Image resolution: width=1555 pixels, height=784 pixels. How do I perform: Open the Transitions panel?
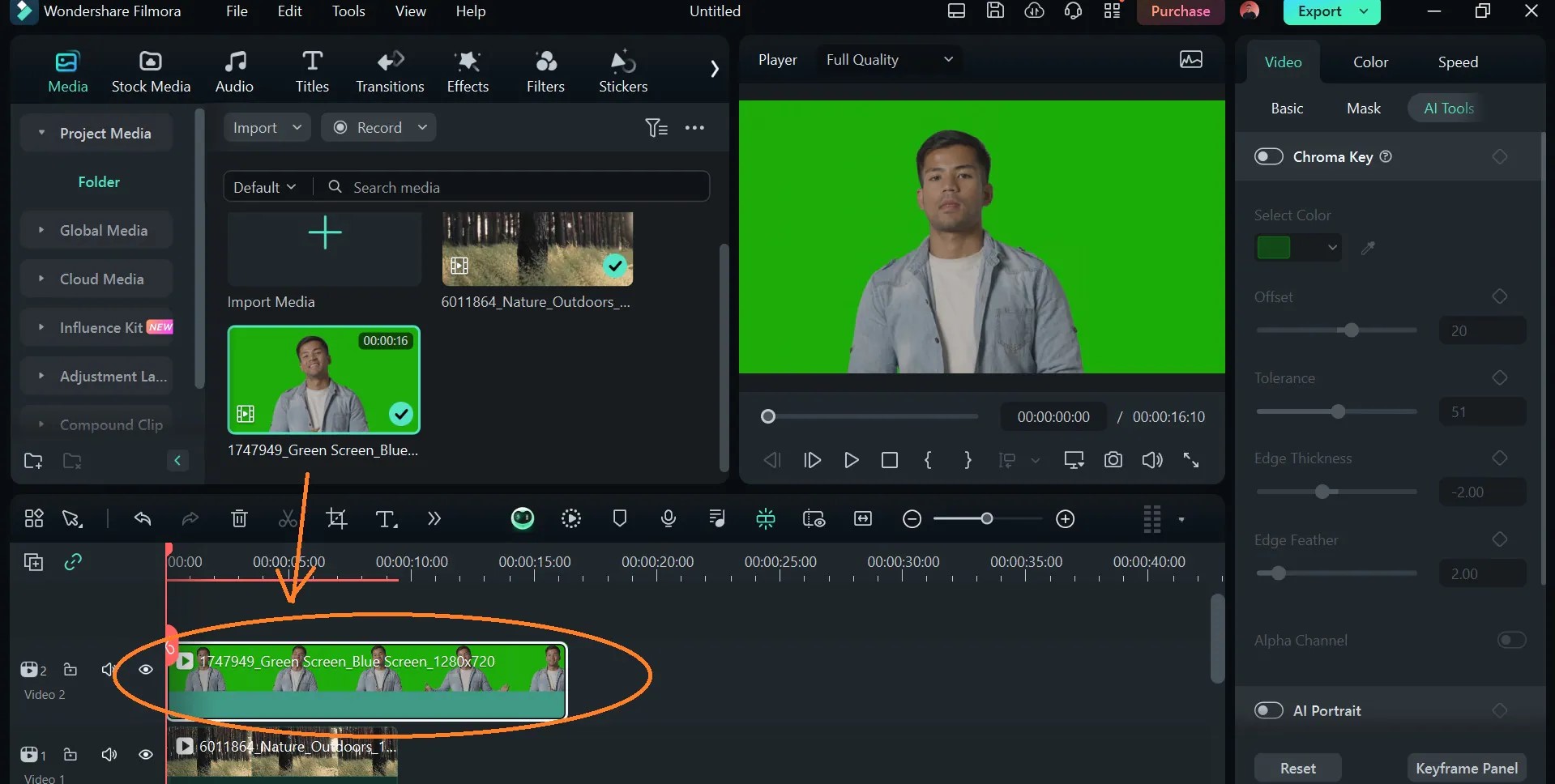(x=390, y=71)
